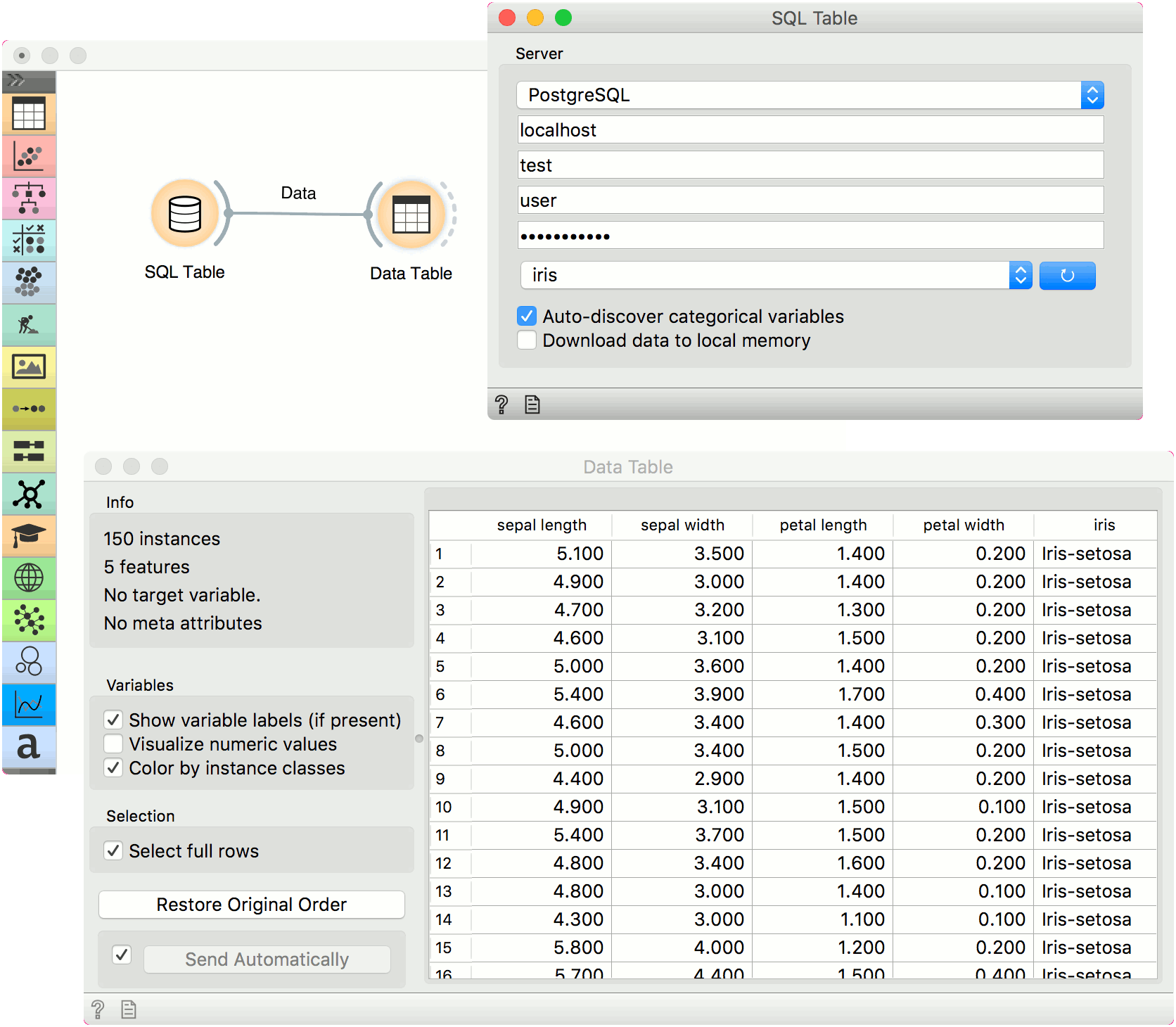The height and width of the screenshot is (1027, 1176).
Task: Open the digging worker category icon
Action: point(29,324)
